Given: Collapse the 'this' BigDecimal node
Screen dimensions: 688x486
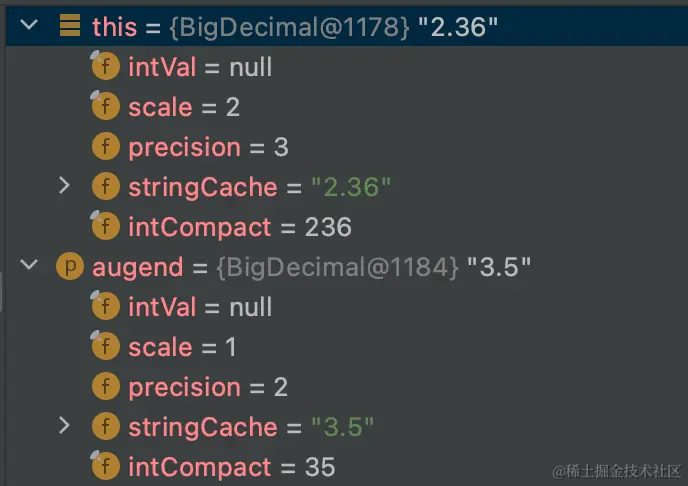Looking at the screenshot, I should [x=29, y=25].
